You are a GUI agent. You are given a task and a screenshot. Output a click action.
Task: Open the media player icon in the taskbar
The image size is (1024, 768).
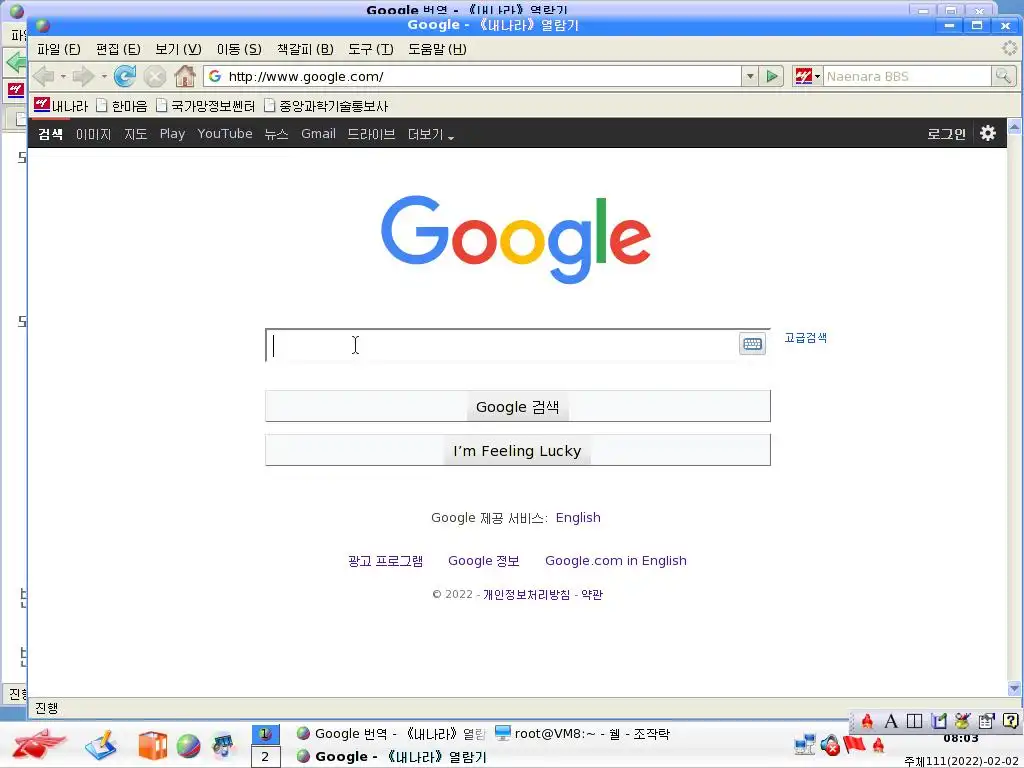(x=223, y=745)
